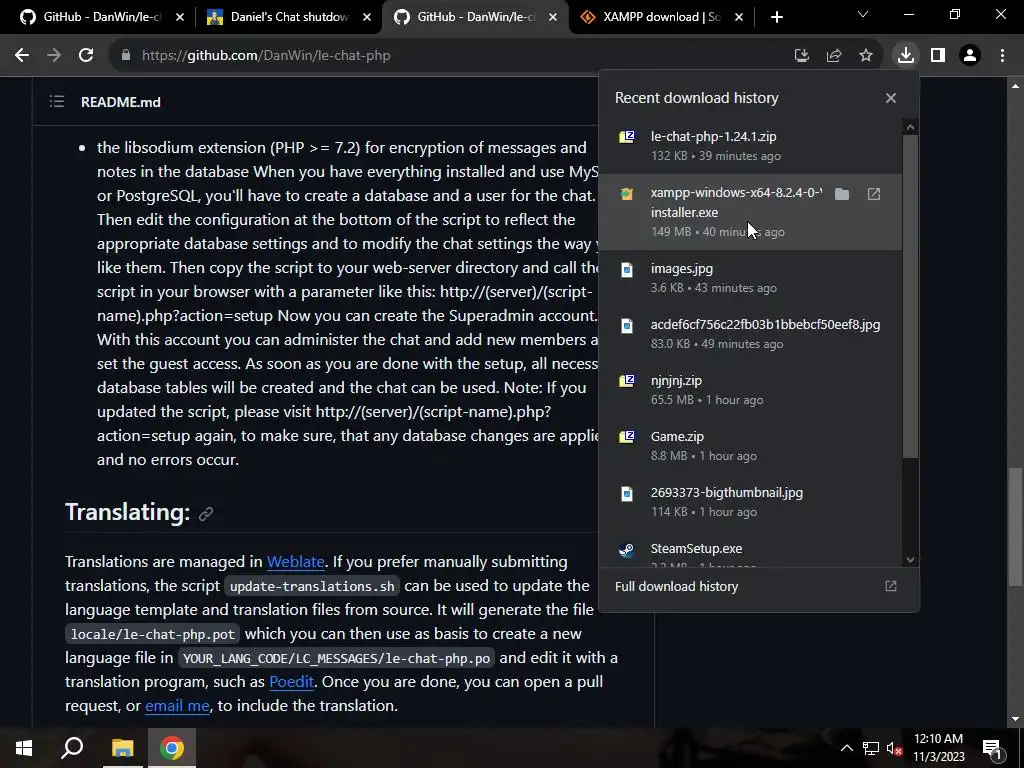
Task: Close the Daniel's Chat shutdown tab
Action: (x=367, y=17)
